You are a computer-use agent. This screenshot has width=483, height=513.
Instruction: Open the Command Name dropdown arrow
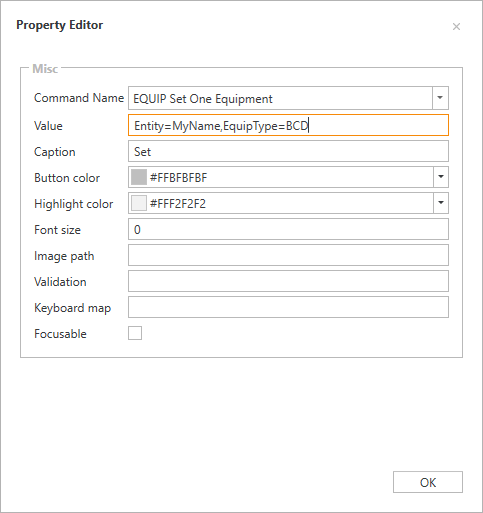click(x=440, y=98)
